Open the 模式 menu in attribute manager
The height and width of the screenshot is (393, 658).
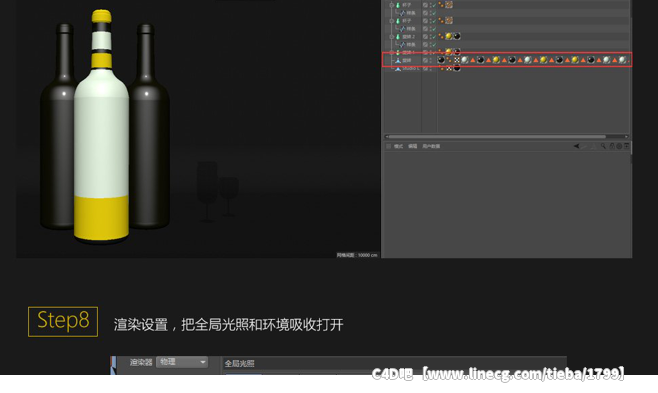point(398,146)
